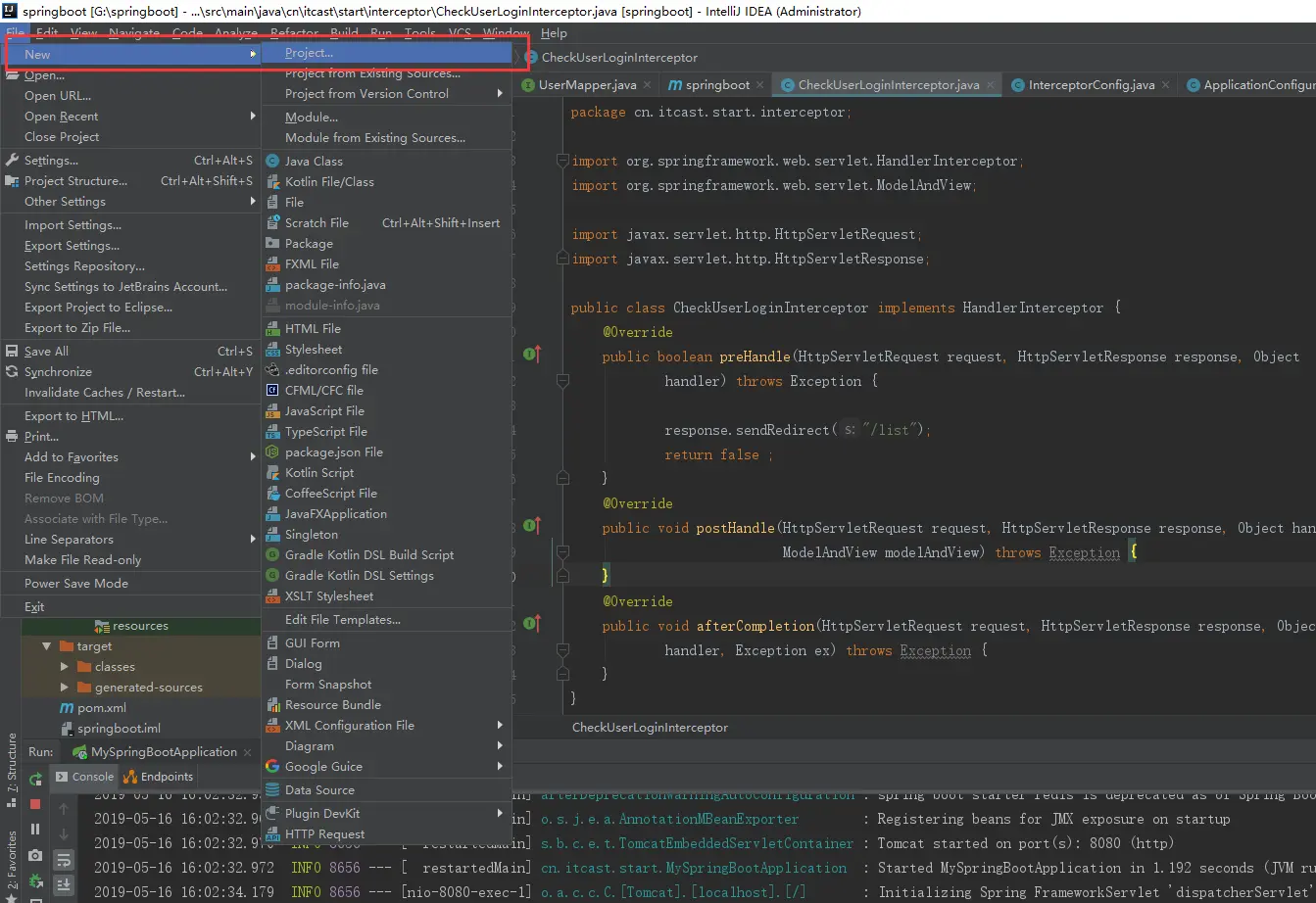Open the Favorites tool window button
This screenshot has width=1316, height=903.
click(x=11, y=866)
